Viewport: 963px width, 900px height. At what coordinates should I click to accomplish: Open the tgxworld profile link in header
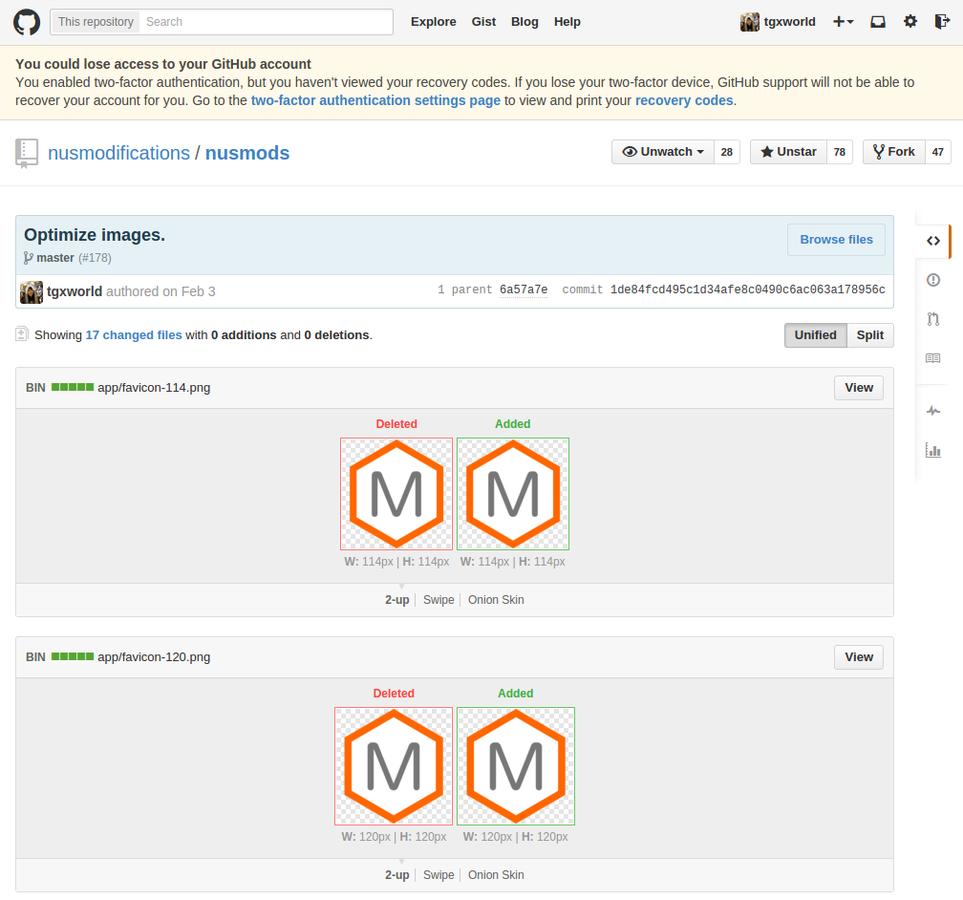pos(789,22)
